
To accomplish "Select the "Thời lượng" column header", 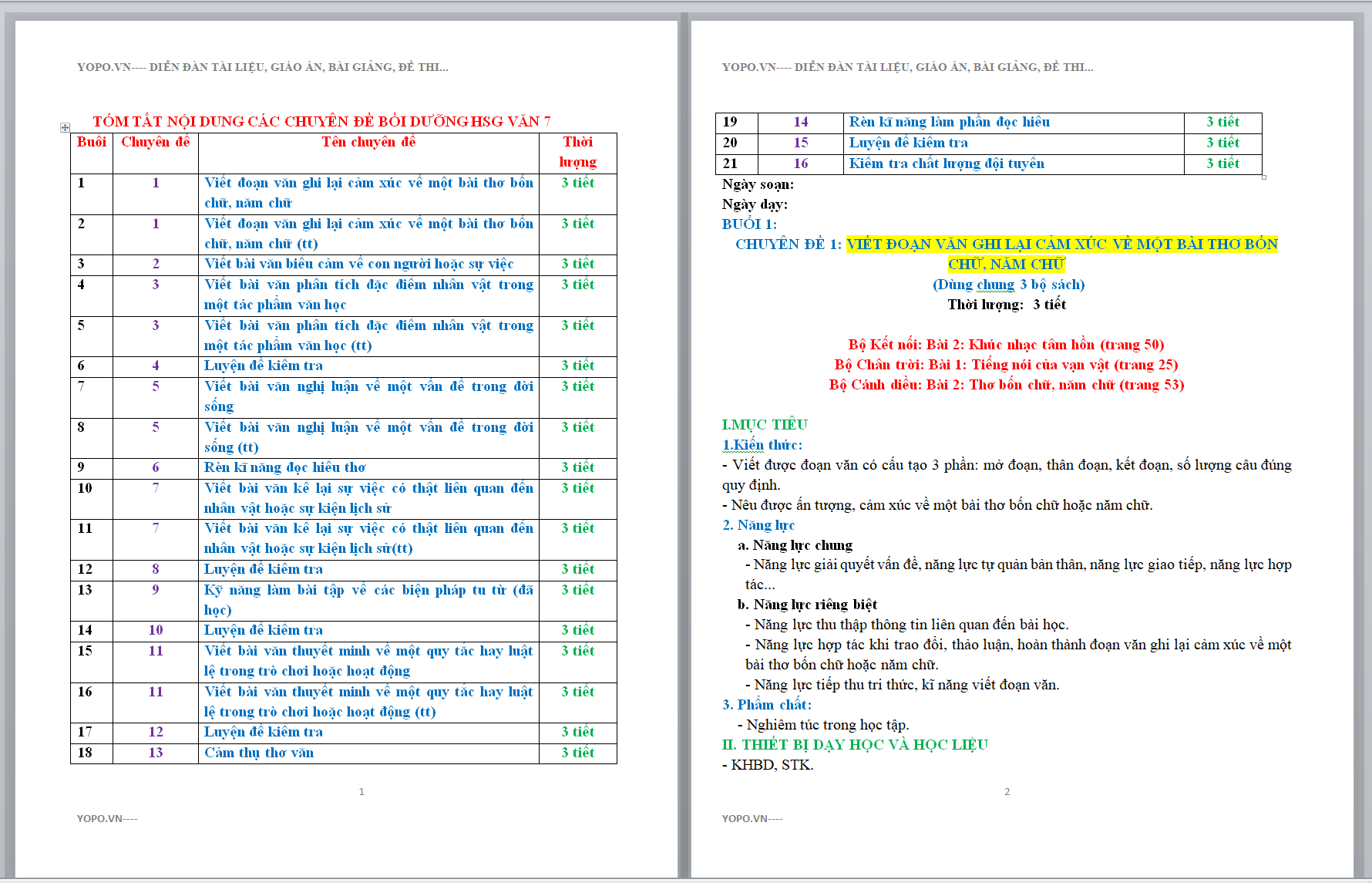I will 578,152.
